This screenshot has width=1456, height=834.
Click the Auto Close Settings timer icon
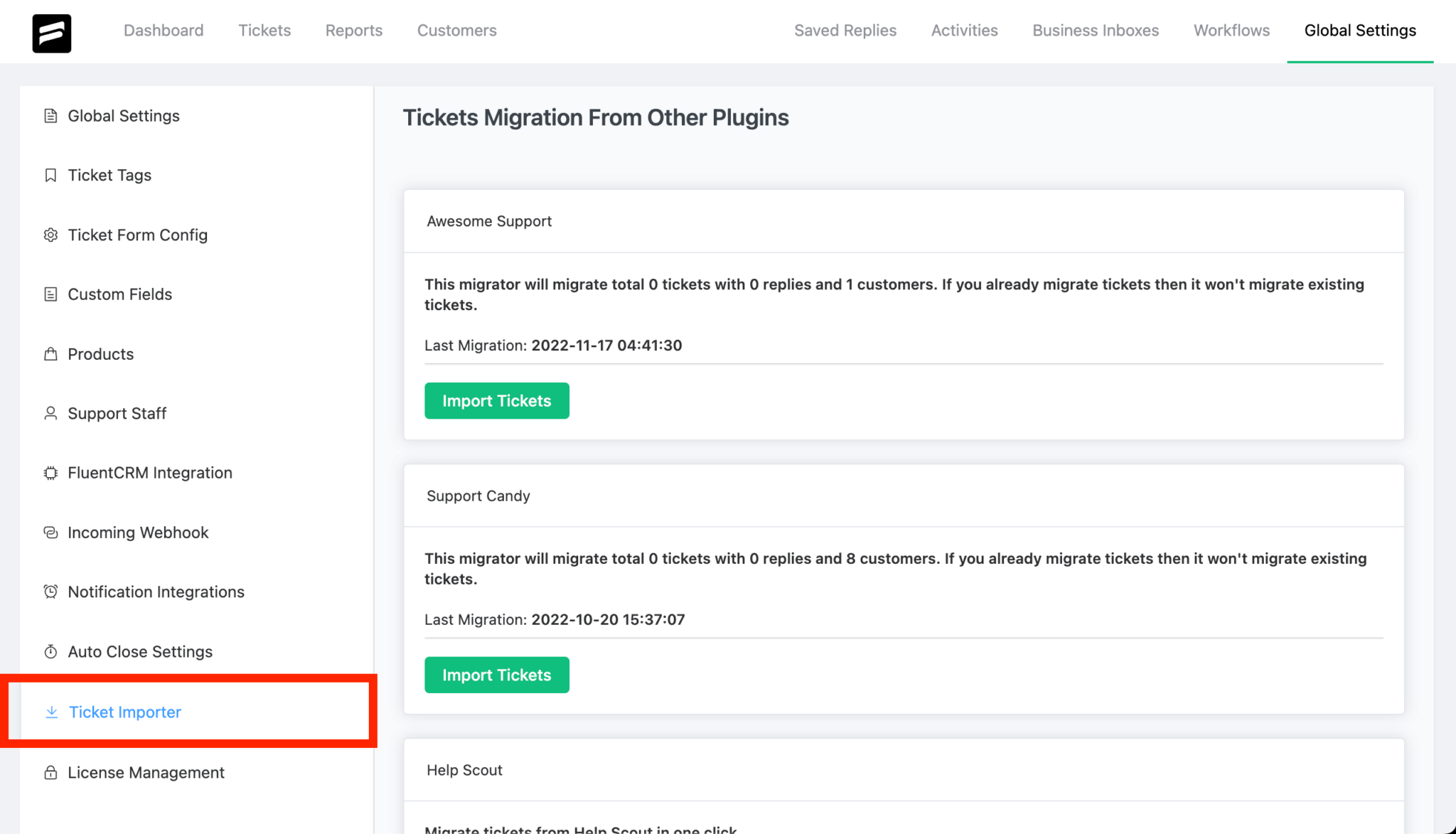[50, 651]
